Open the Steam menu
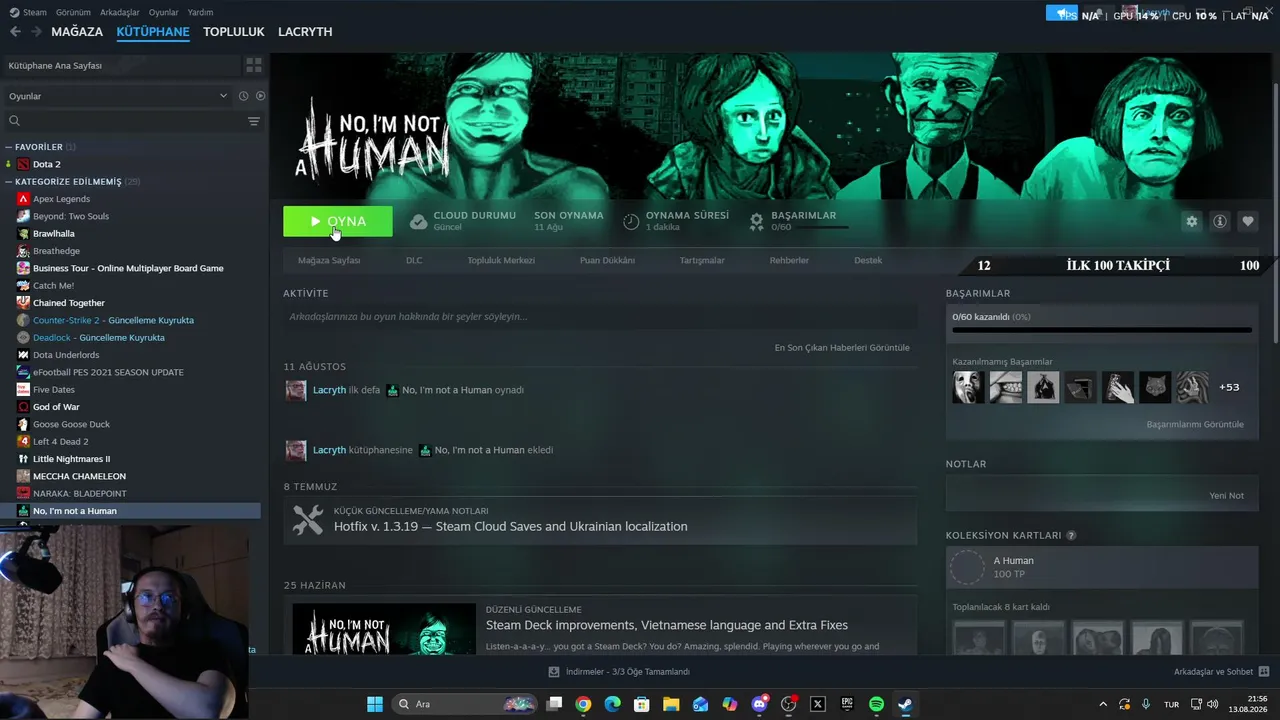This screenshot has height=720, width=1280. point(28,12)
